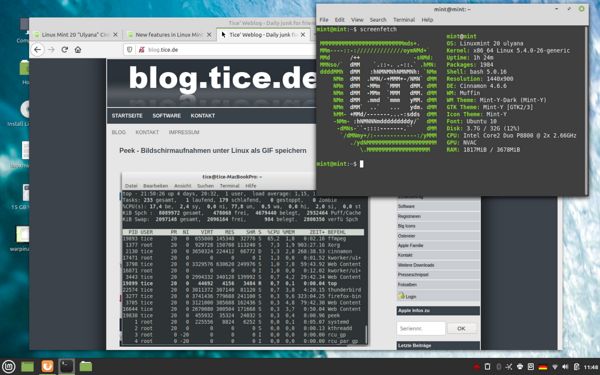The height and width of the screenshot is (375, 600).
Task: Click the blog.tice.de header logo
Action: click(x=222, y=78)
